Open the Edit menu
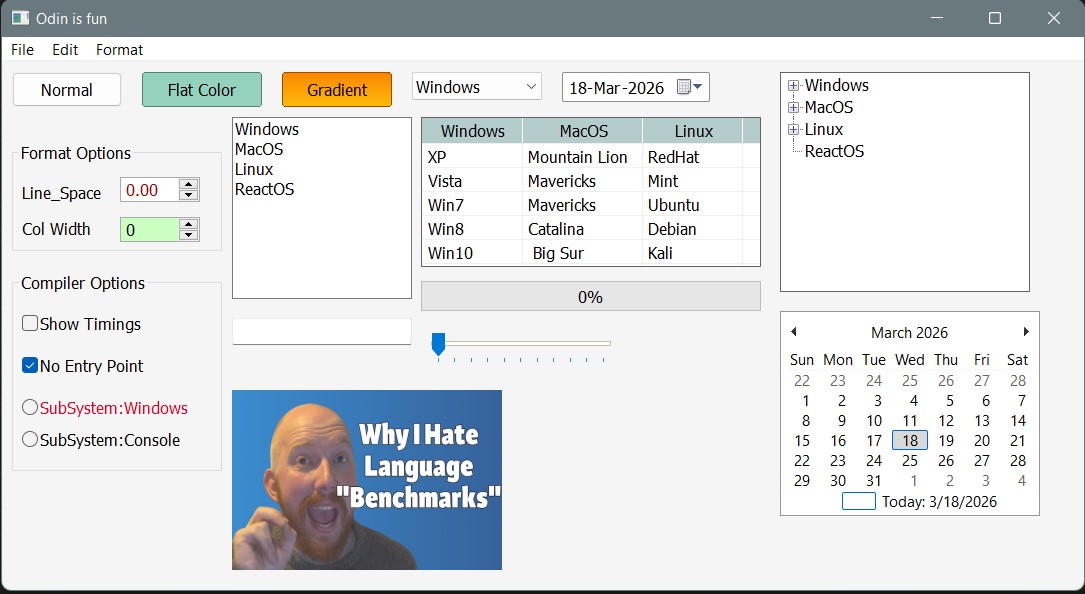The image size is (1085, 594). click(x=65, y=50)
